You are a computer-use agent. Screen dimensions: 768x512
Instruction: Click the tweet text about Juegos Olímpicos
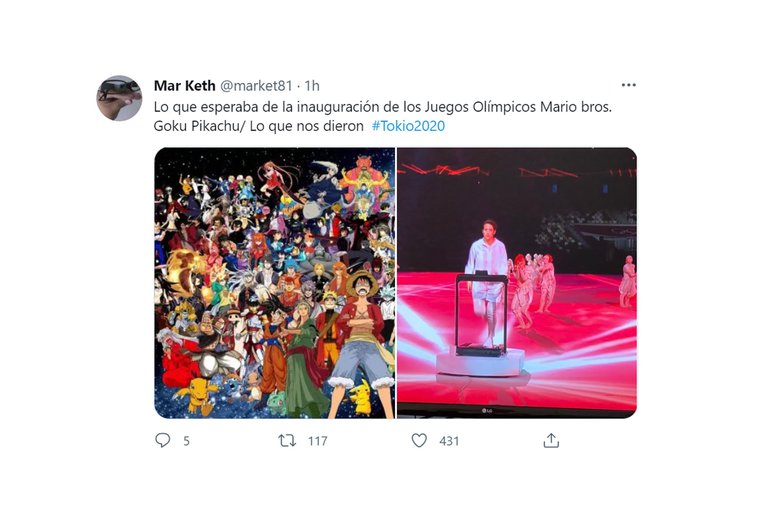pos(383,116)
